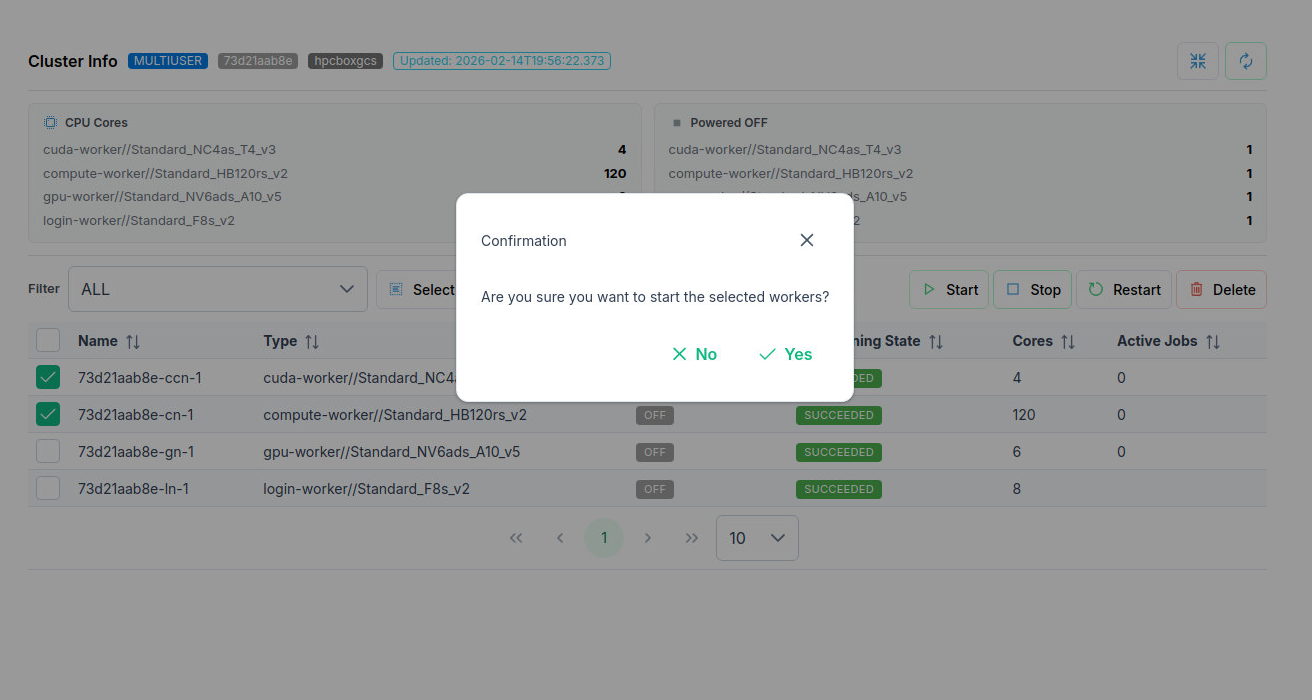Click the CPU Cores chip icon
This screenshot has height=700, width=1312.
(50, 122)
